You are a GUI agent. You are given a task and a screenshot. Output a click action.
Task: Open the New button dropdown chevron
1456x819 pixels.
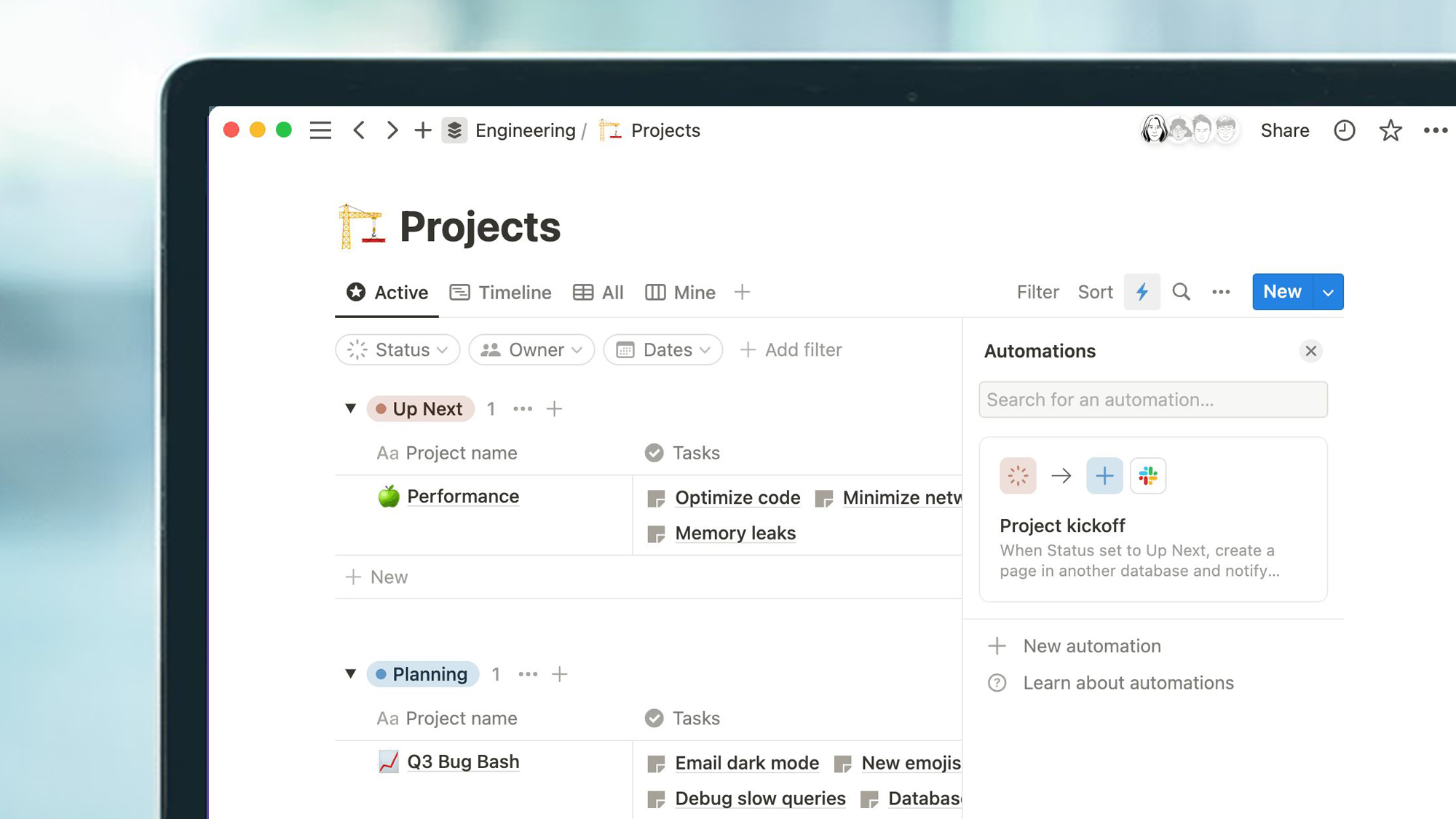(1328, 292)
